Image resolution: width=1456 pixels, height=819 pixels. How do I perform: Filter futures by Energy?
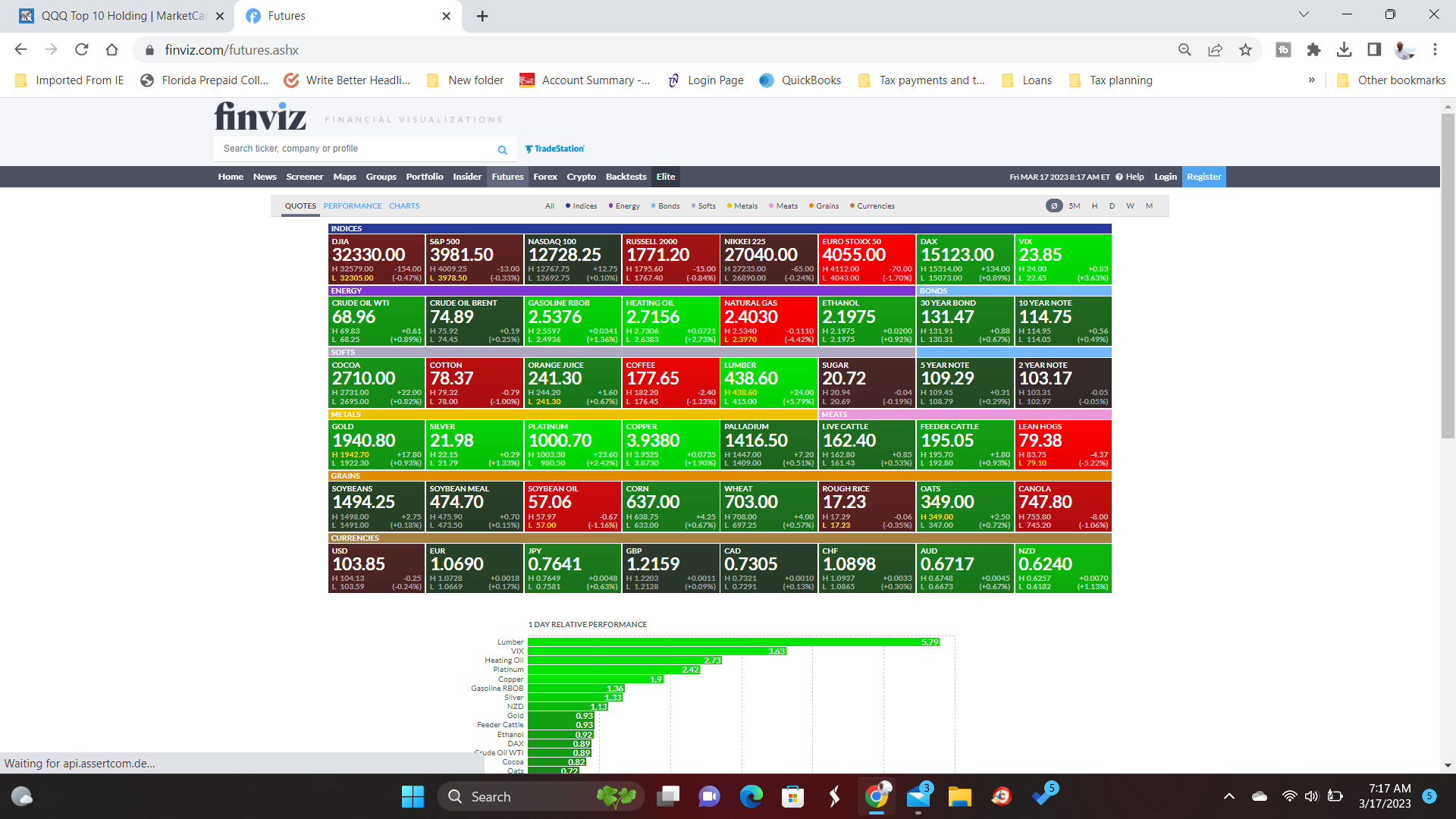[x=624, y=206]
